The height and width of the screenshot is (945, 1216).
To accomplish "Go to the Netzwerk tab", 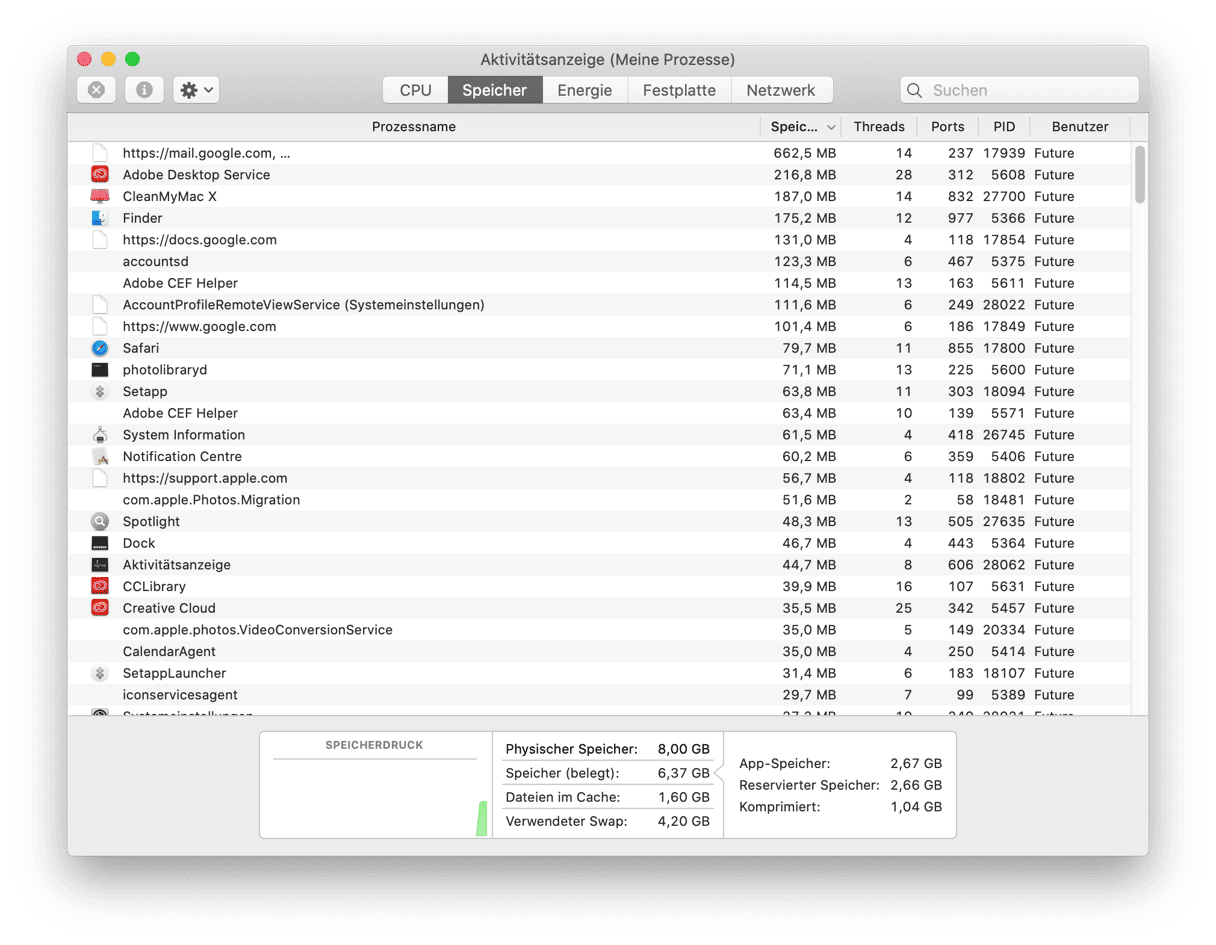I will point(781,90).
